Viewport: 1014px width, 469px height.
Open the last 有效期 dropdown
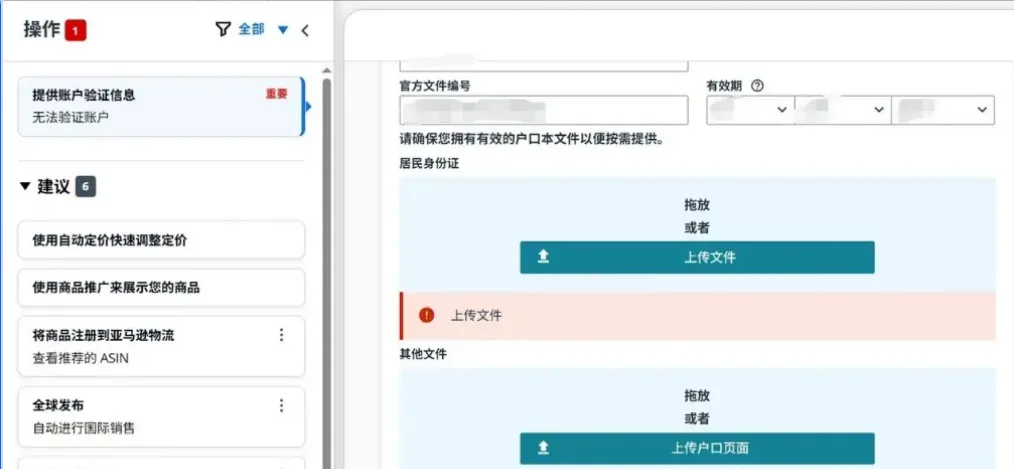[x=943, y=110]
